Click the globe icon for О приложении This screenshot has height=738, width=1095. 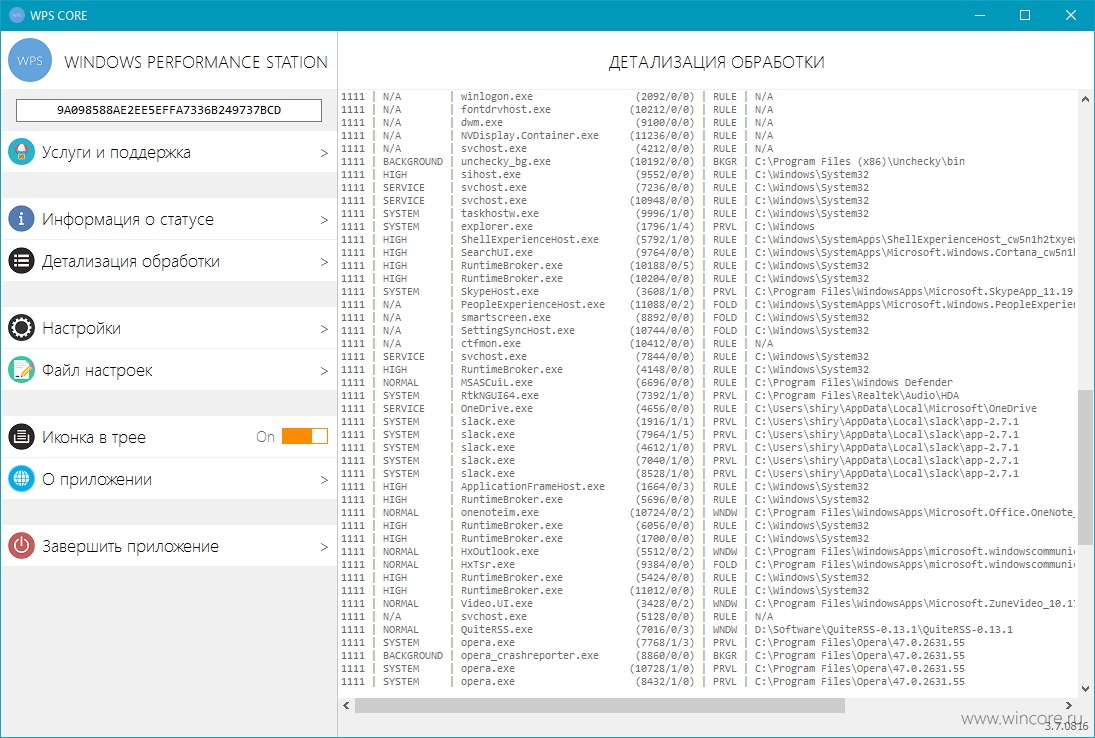(x=22, y=479)
